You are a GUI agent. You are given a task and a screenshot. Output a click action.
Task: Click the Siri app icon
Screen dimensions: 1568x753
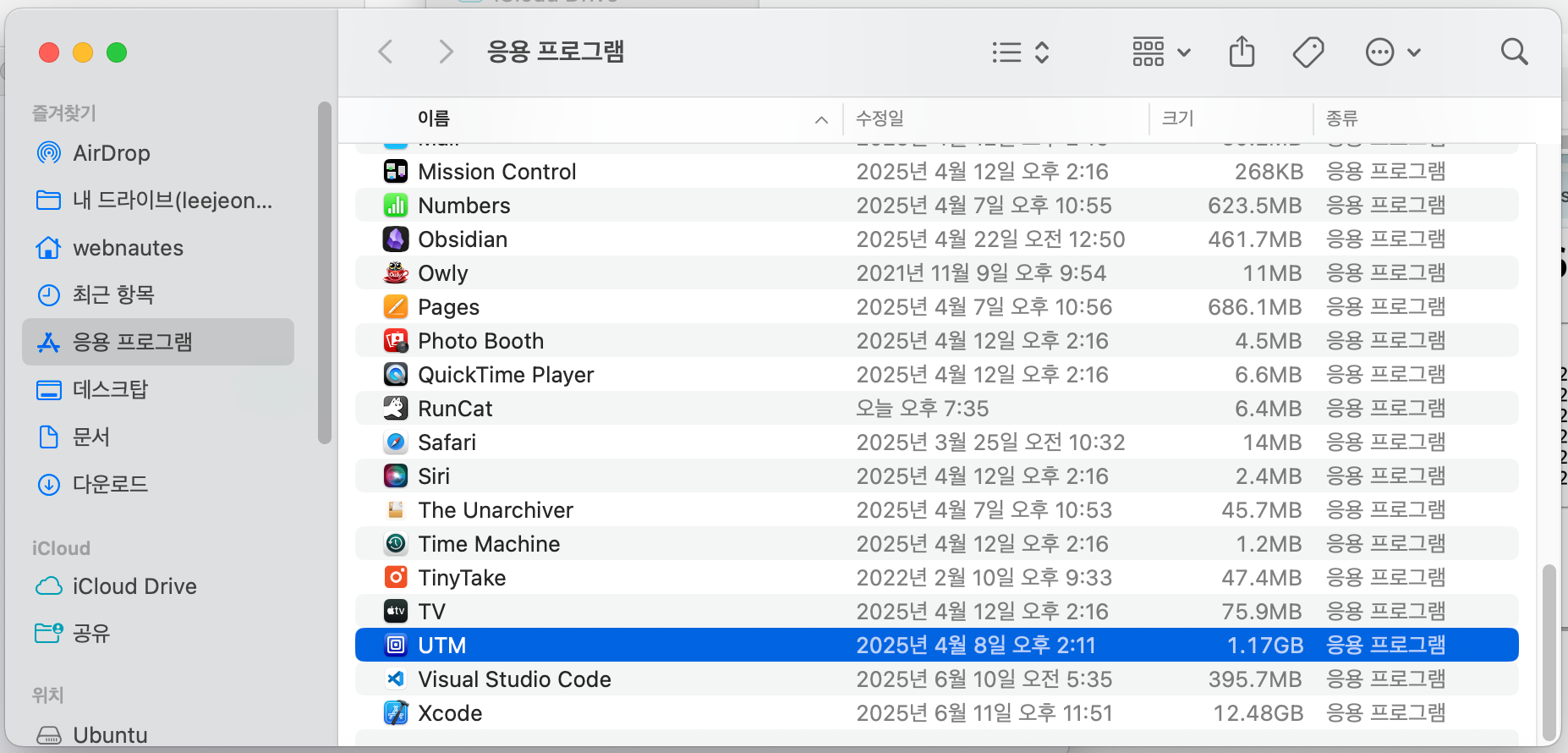(x=396, y=476)
